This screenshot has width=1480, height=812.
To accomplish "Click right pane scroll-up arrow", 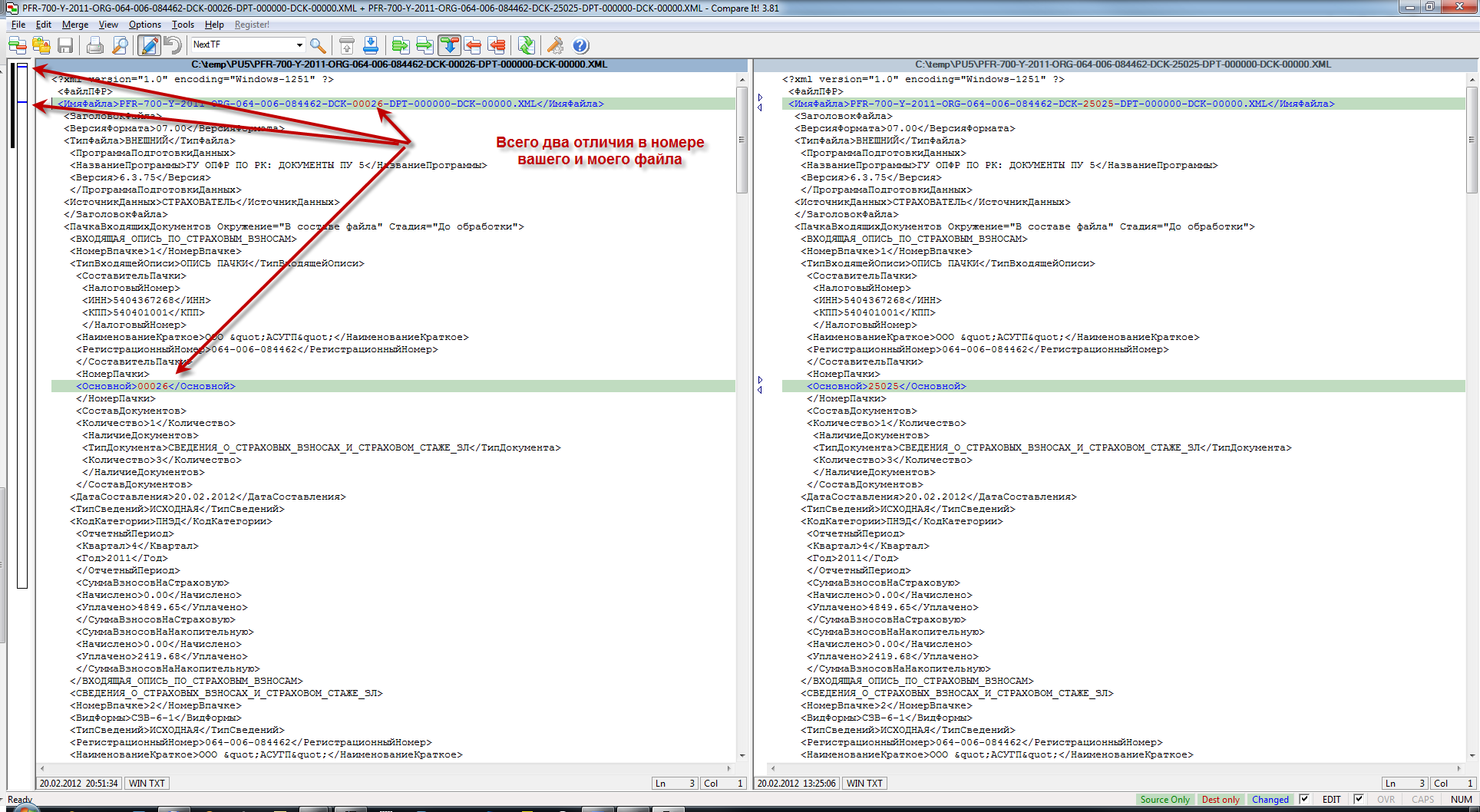I will pyautogui.click(x=1472, y=80).
